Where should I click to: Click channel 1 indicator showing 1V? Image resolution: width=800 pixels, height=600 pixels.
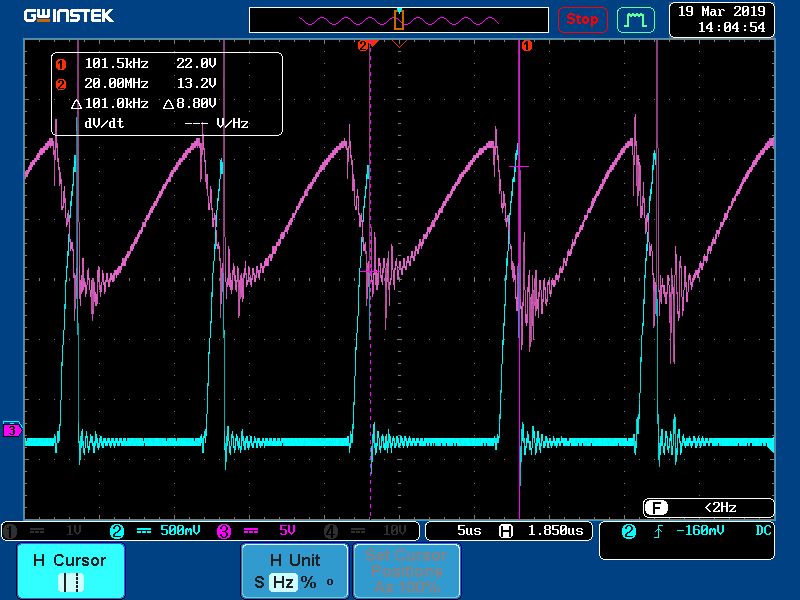pos(43,531)
